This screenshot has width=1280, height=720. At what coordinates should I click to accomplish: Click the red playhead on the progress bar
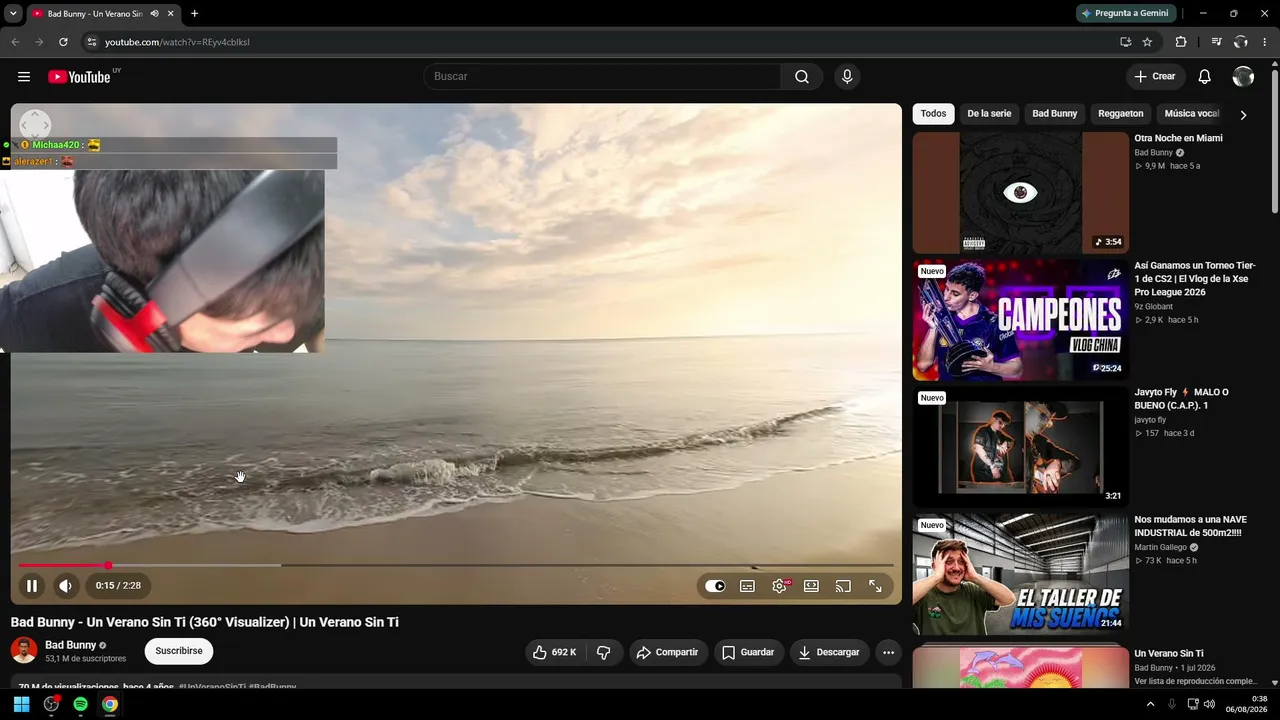[x=108, y=566]
